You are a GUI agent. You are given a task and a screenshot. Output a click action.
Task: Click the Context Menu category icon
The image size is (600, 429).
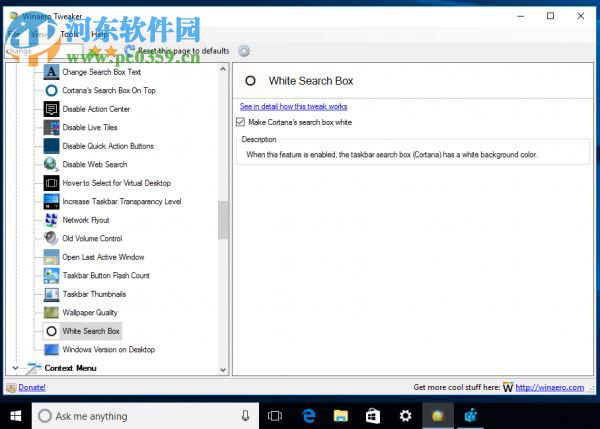pos(34,368)
